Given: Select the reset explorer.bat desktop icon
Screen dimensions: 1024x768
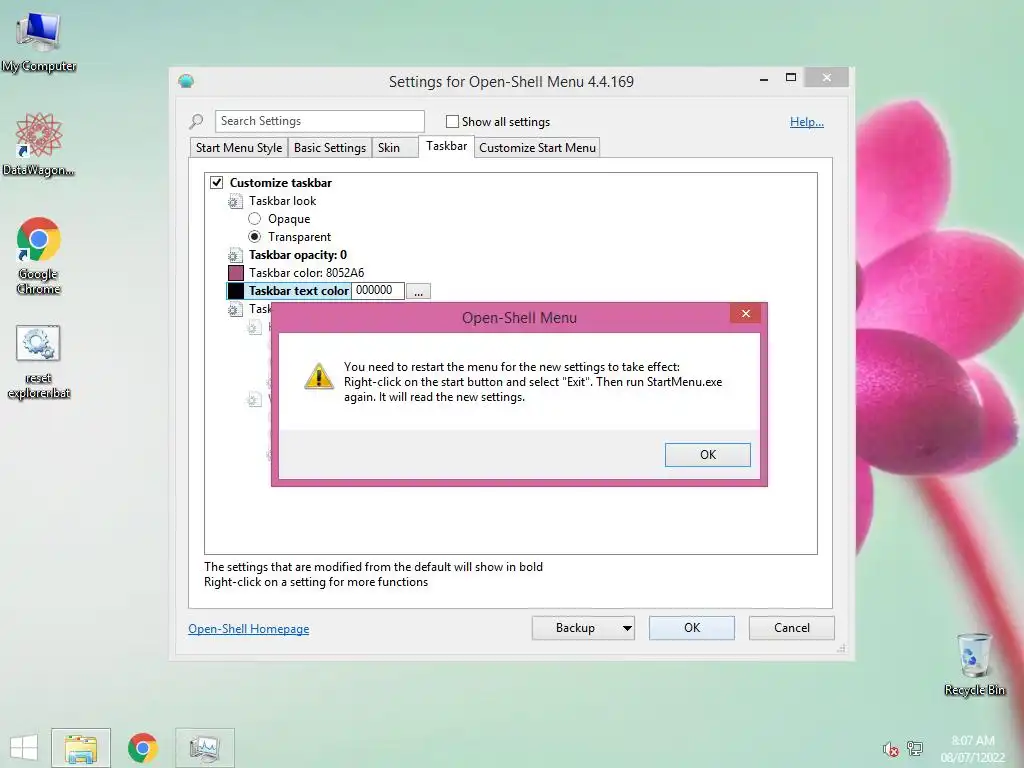Looking at the screenshot, I should click(39, 361).
